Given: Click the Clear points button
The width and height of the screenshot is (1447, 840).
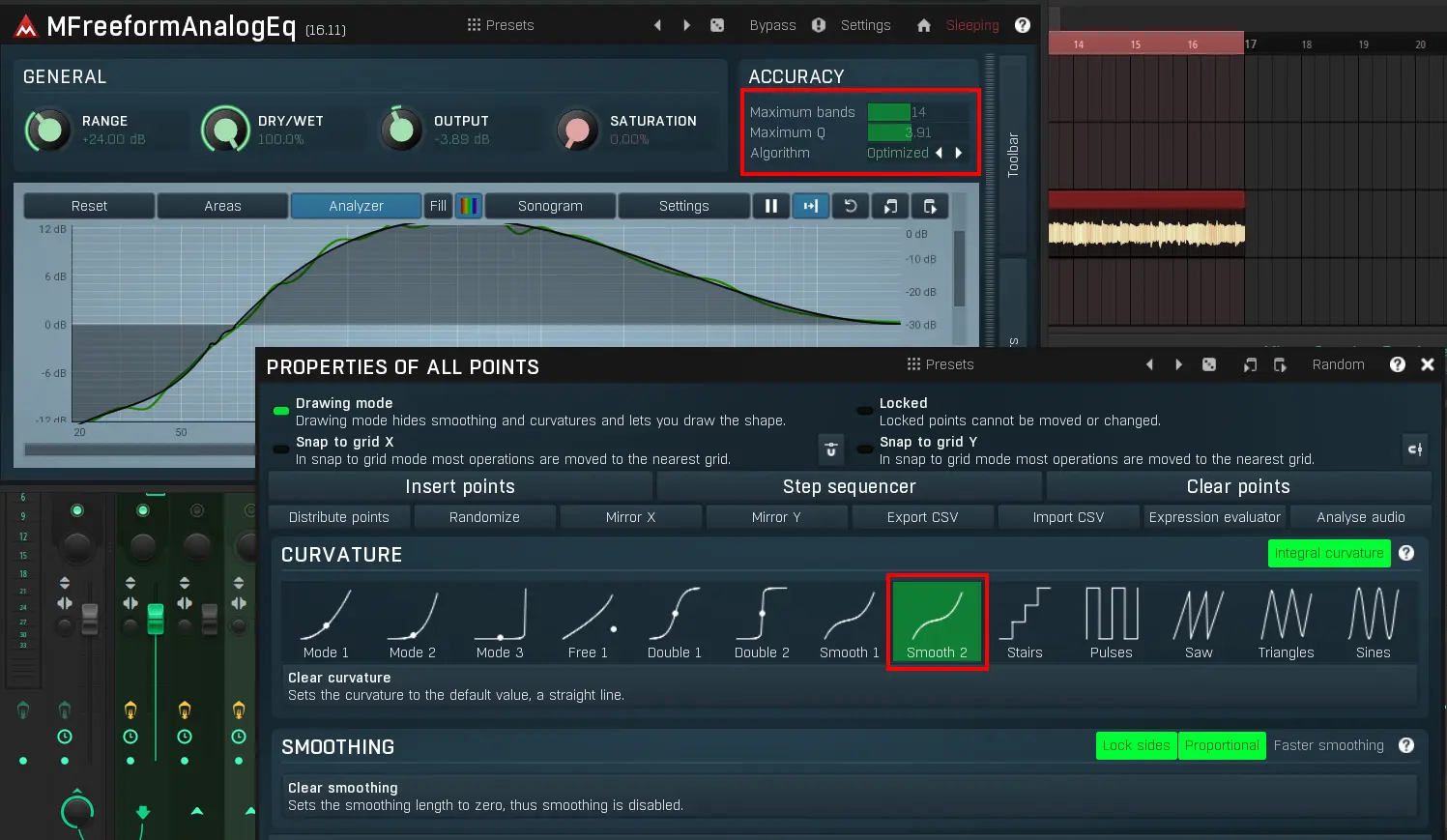Looking at the screenshot, I should pos(1237,486).
